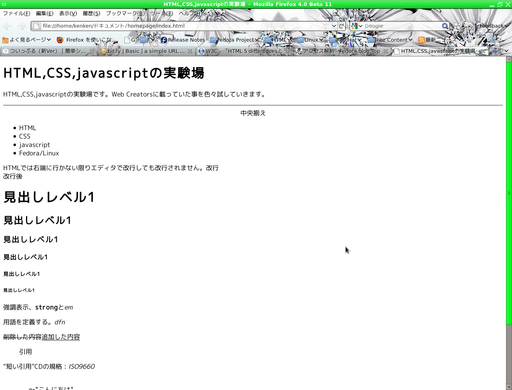
Task: Go back with the back arrow
Action: pyautogui.click(x=7, y=26)
